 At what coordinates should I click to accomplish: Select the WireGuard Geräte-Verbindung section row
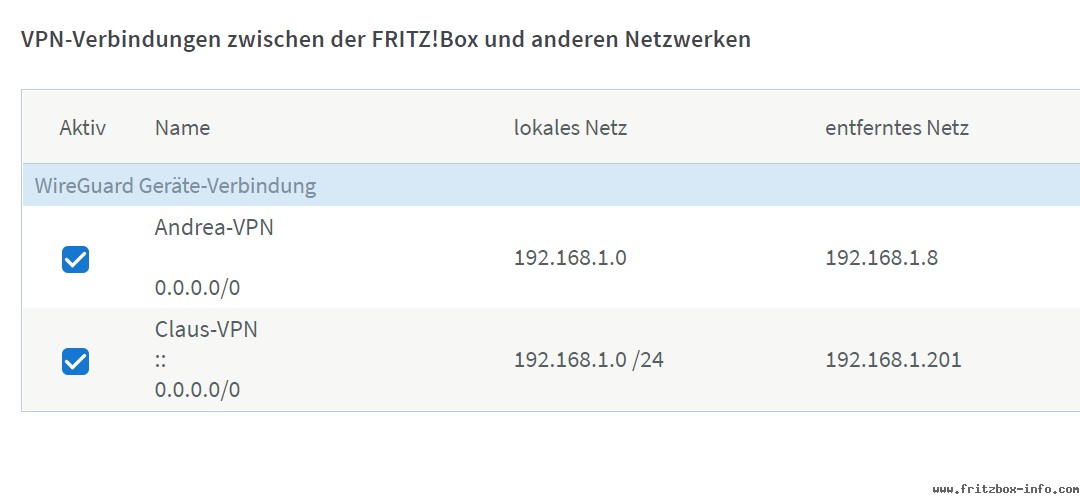coord(551,185)
